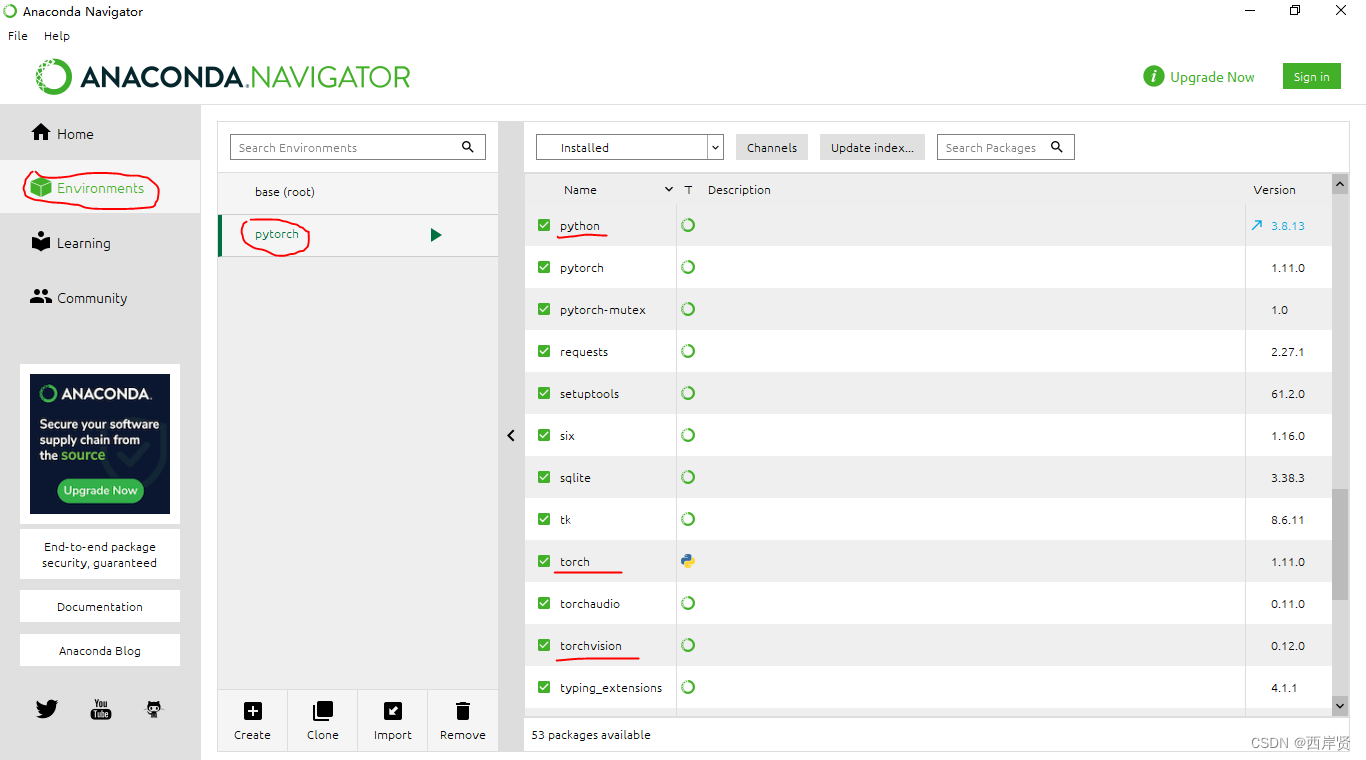Click the Version column header
Viewport: 1366px width, 760px height.
click(1274, 189)
